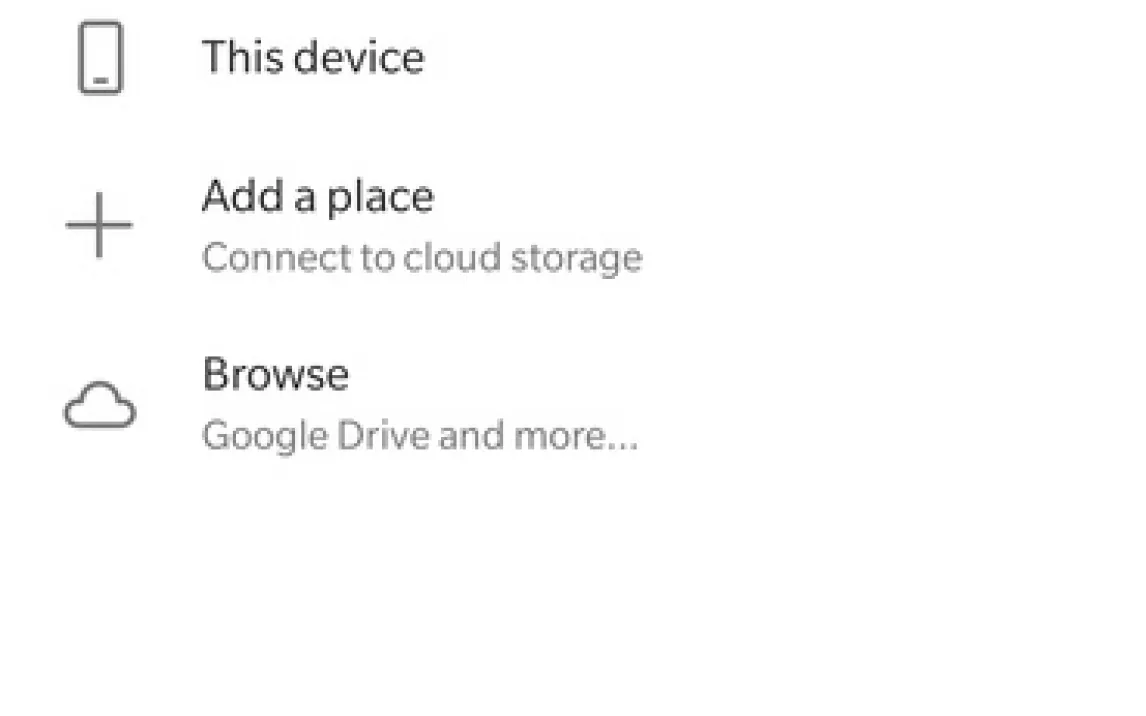The image size is (1146, 716).
Task: Click the phone icon for This device
Action: point(100,59)
